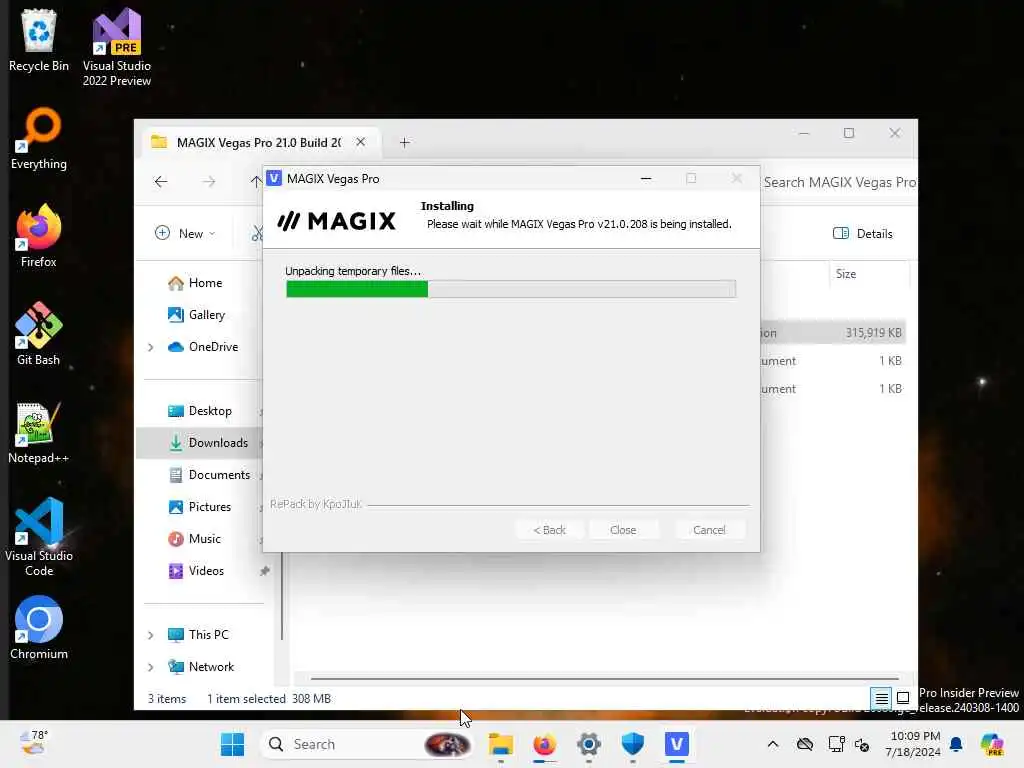Open the Git Bash desktop icon
Screen dimensions: 1024x768
pyautogui.click(x=39, y=334)
